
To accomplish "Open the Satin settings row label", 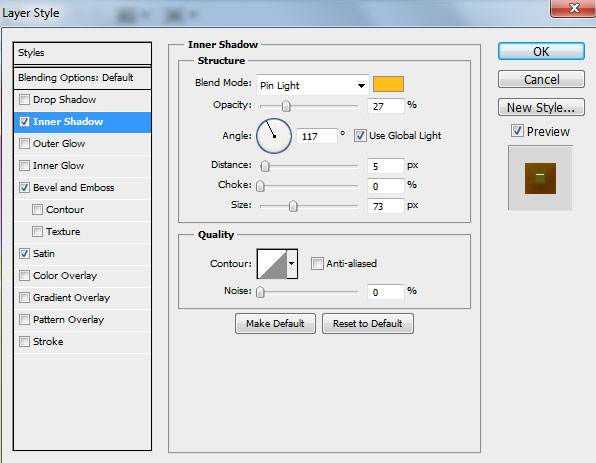I will coord(44,254).
